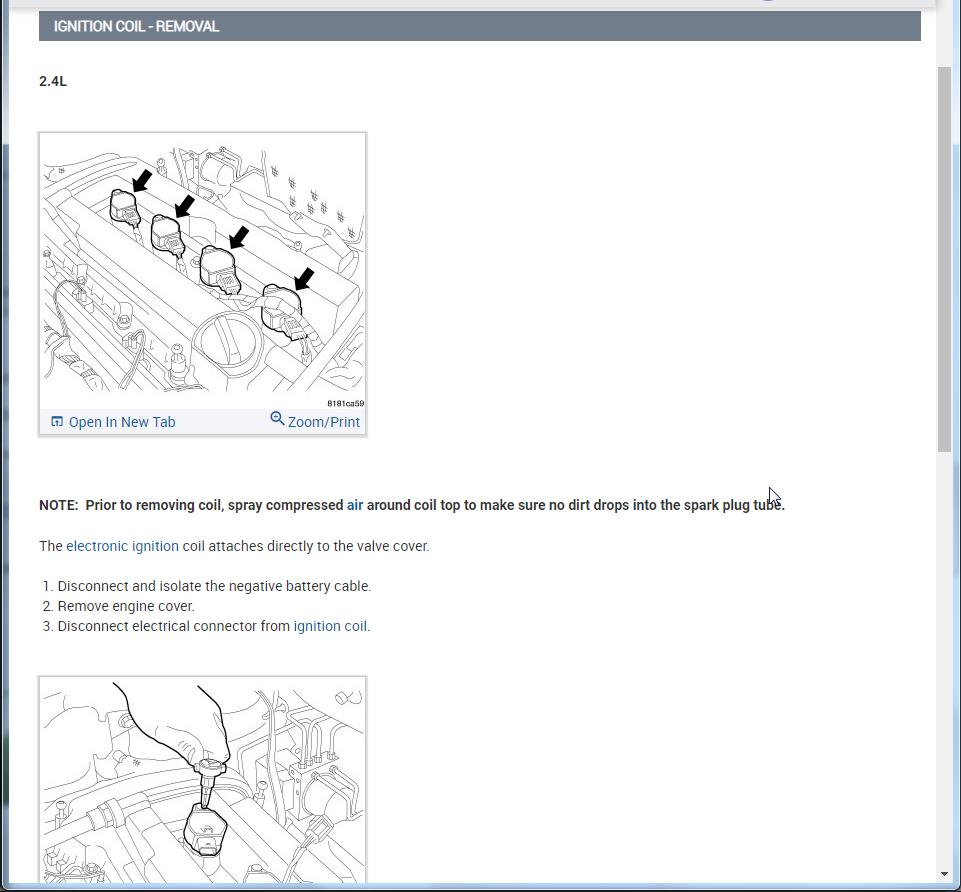961x892 pixels.
Task: Click the coil removal hand illustration
Action: tap(203, 780)
